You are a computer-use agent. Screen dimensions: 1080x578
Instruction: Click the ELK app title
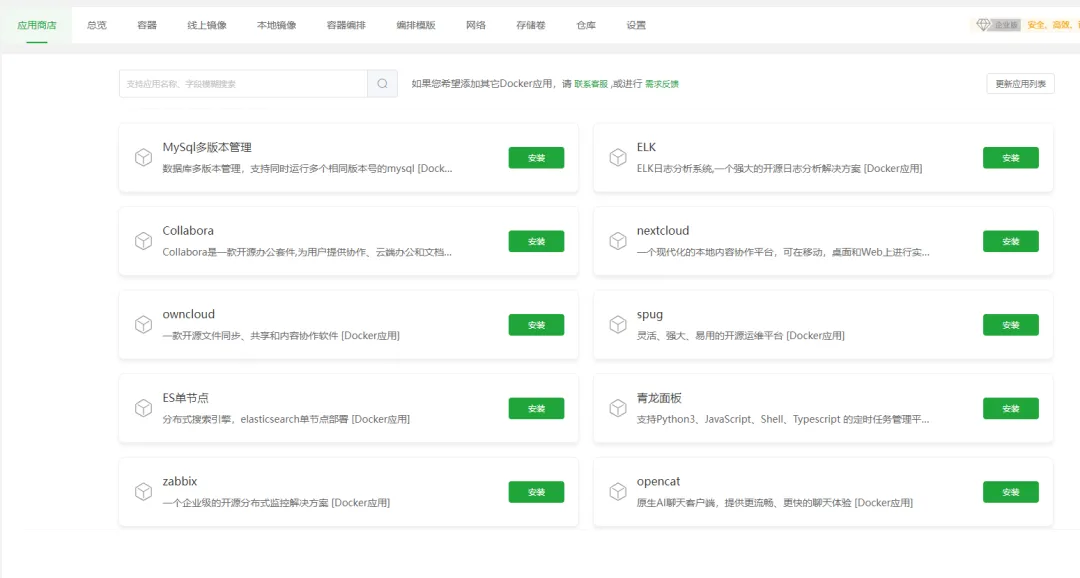pyautogui.click(x=646, y=147)
